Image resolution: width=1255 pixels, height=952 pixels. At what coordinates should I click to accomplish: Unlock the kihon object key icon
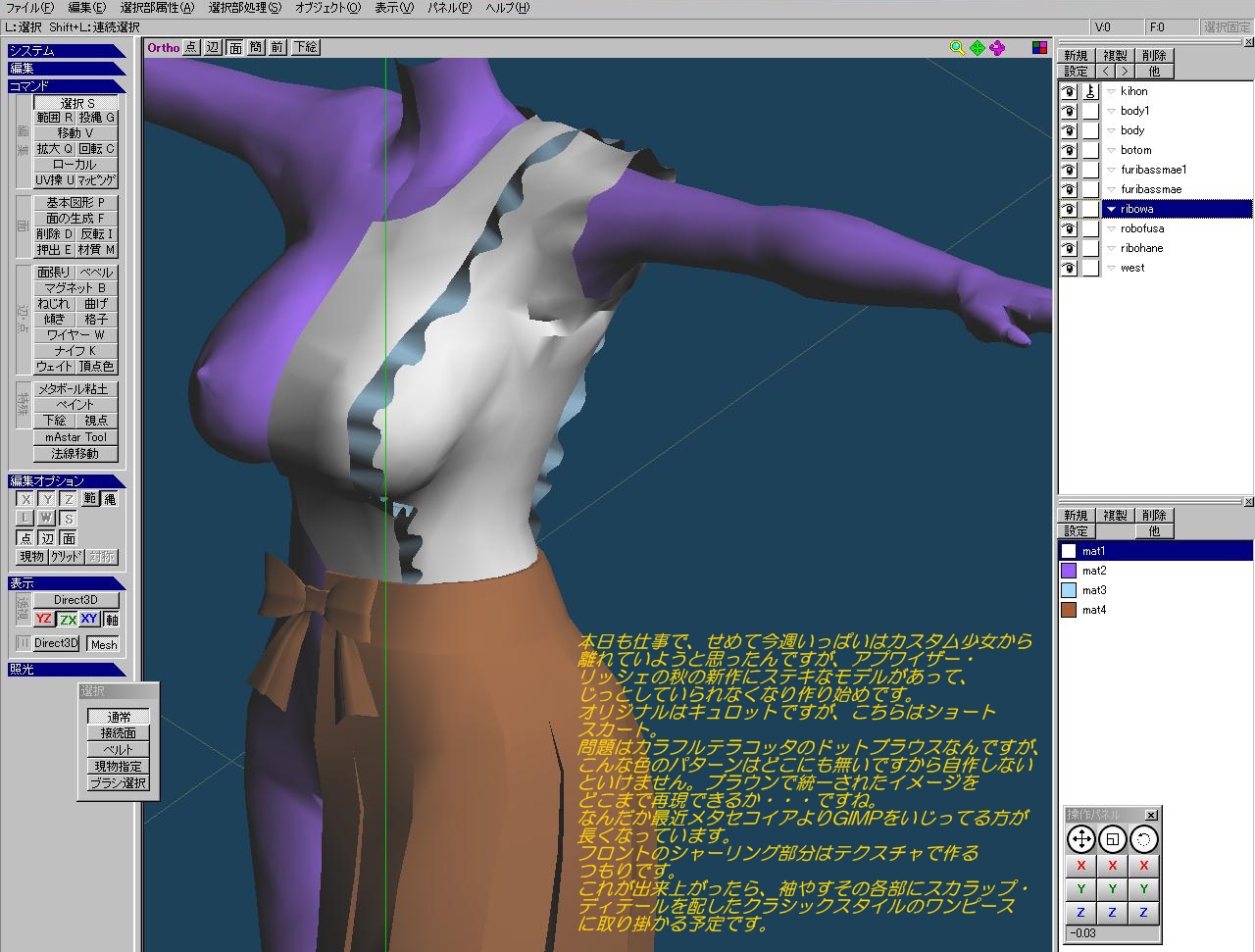[x=1090, y=91]
